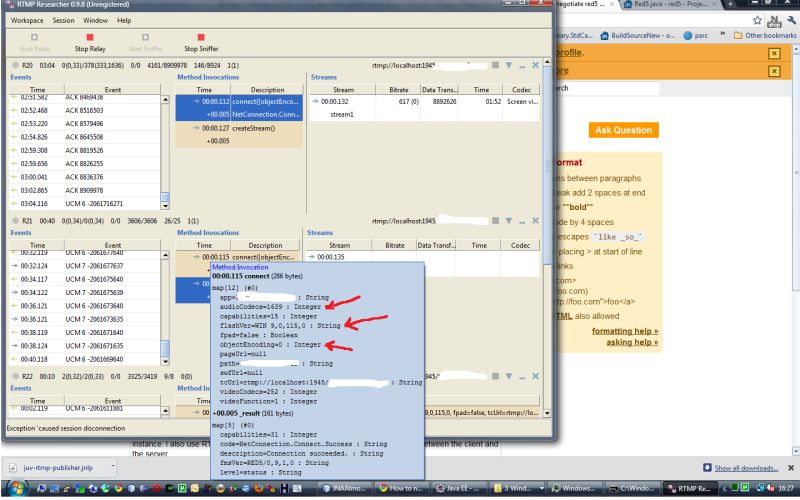Viewport: 800px width, 500px height.
Task: Open the Help menu
Action: click(x=124, y=20)
